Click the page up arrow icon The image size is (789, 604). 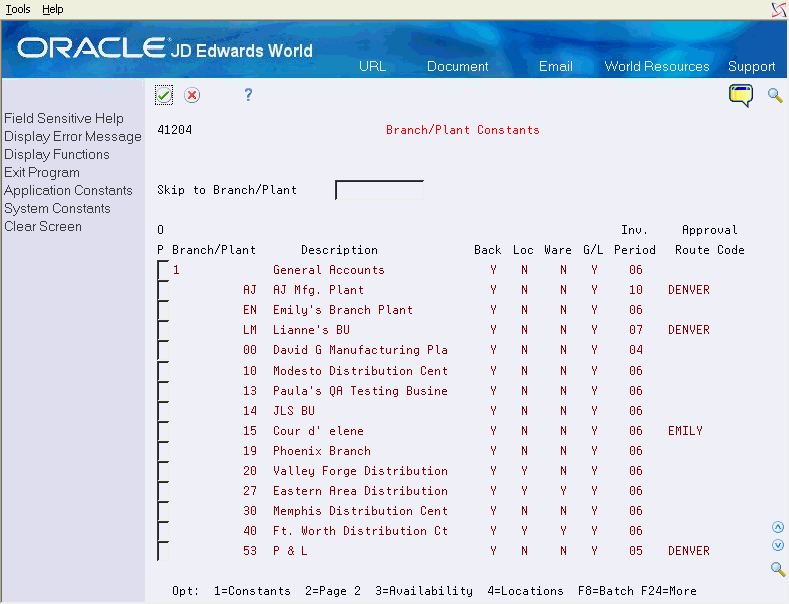(x=778, y=527)
